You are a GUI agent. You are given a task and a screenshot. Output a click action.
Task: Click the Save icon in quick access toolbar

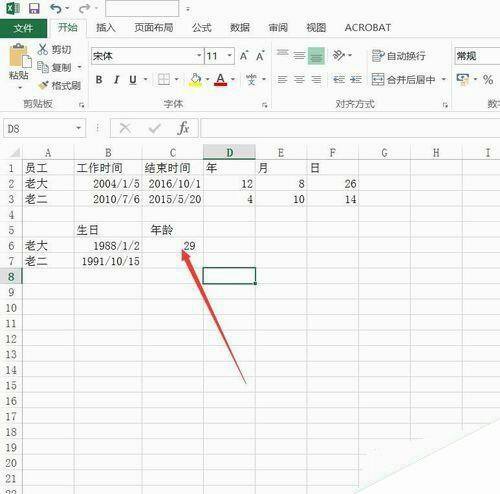click(x=34, y=9)
